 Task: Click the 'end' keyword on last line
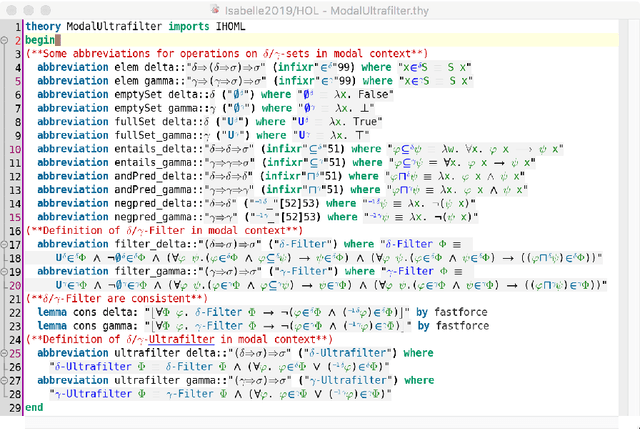point(35,407)
